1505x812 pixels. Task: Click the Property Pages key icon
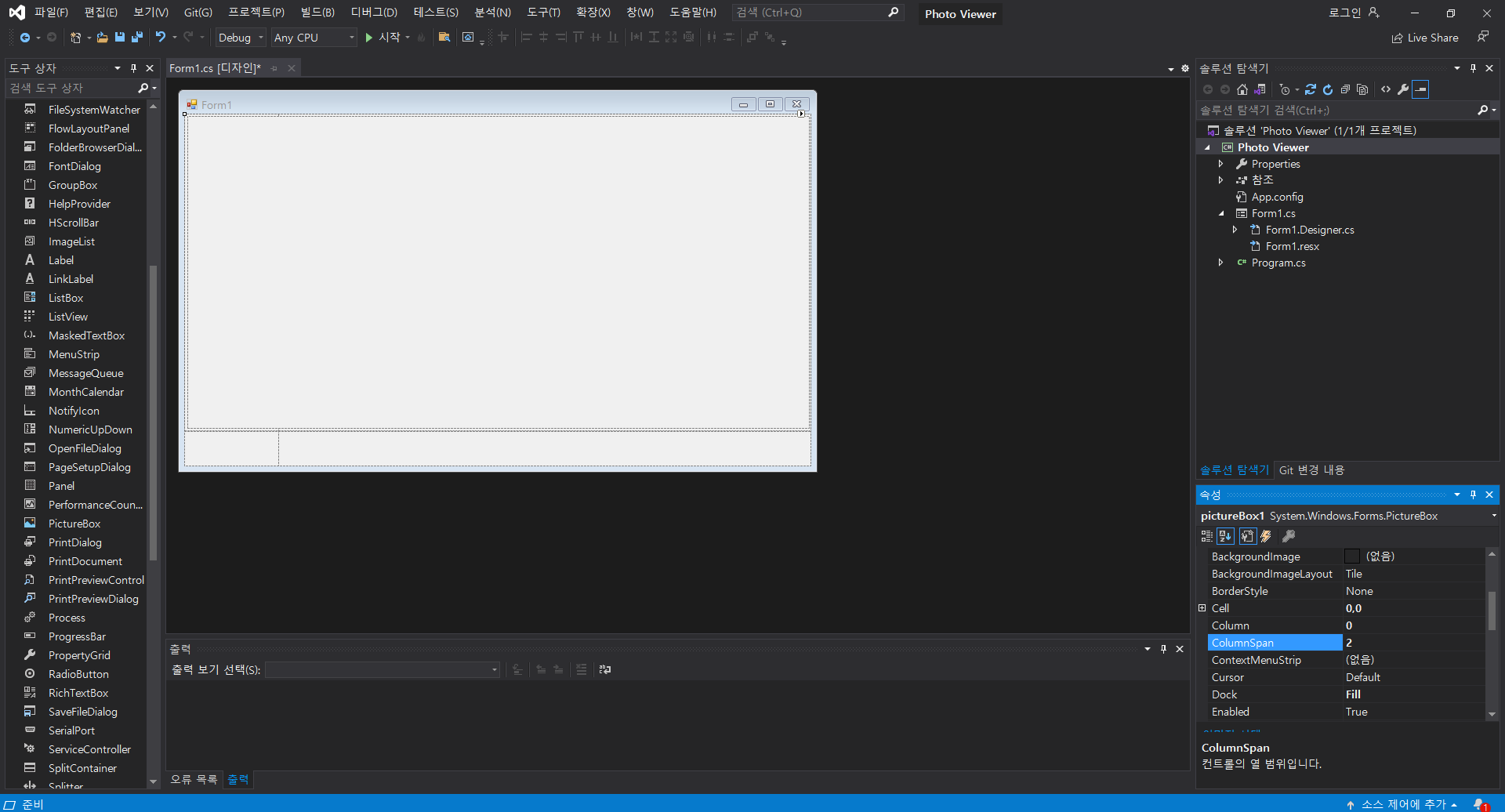click(1288, 536)
